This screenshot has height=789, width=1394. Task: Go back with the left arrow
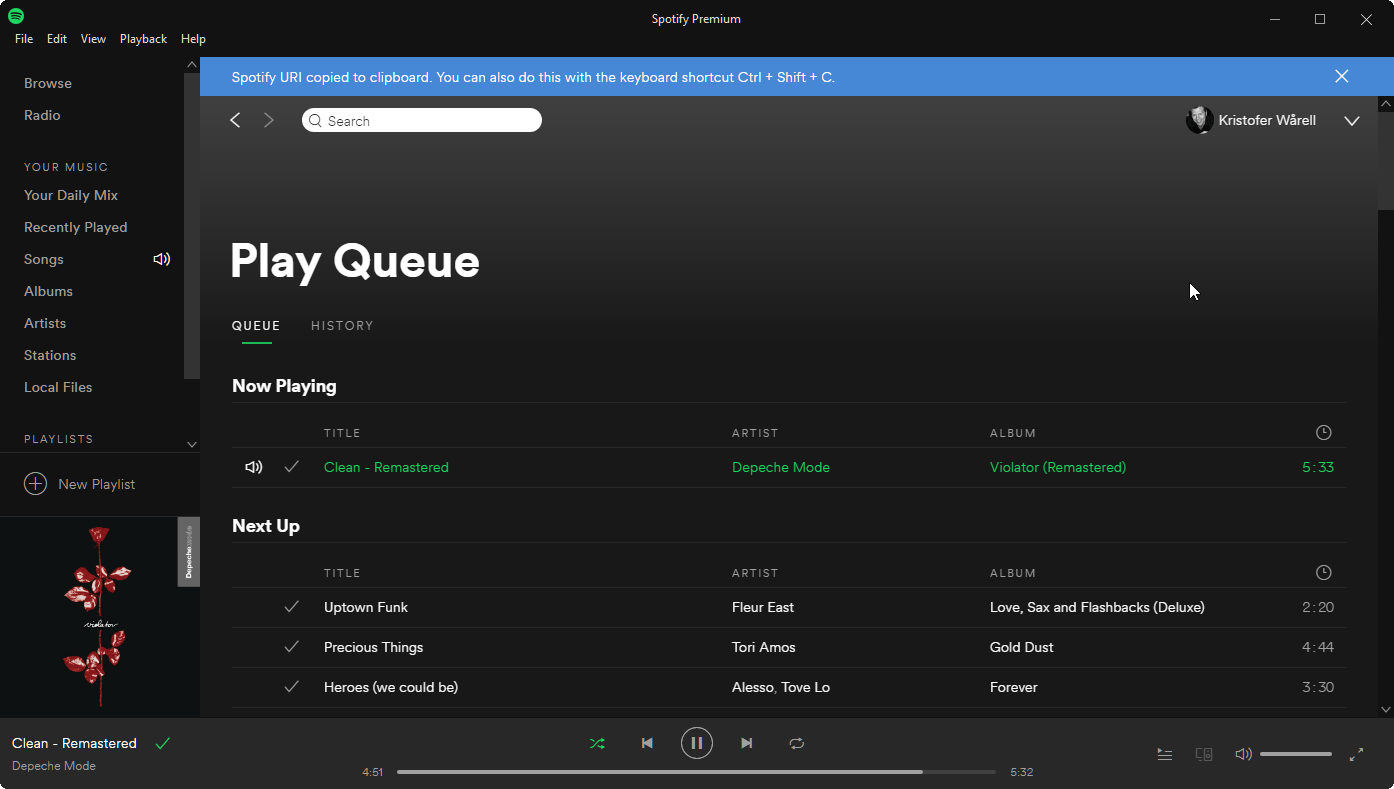pyautogui.click(x=236, y=120)
